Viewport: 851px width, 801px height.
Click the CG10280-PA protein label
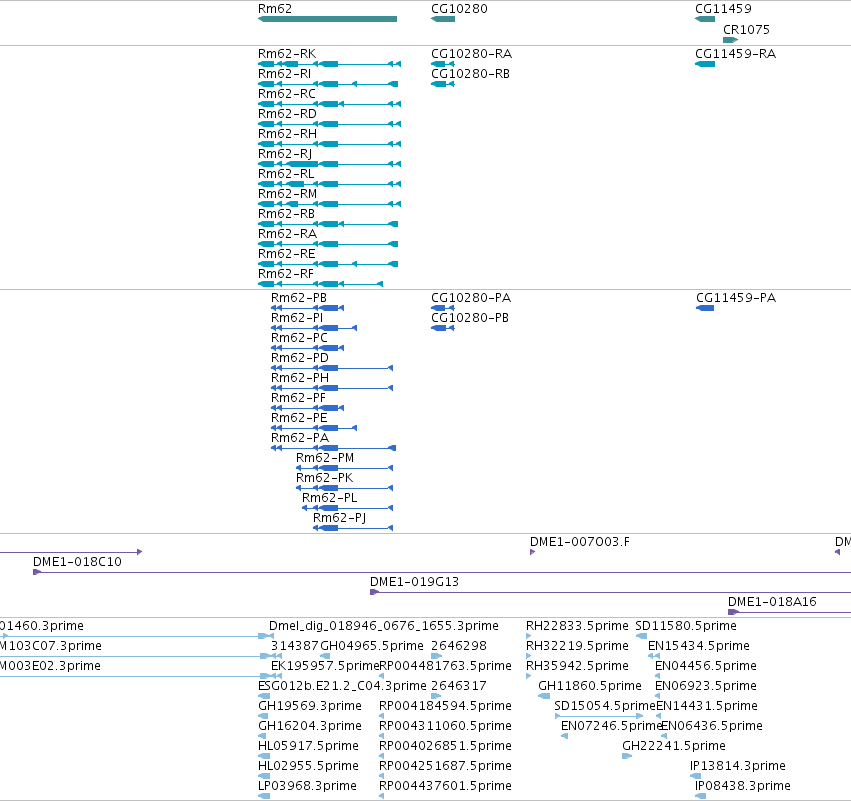pos(471,297)
